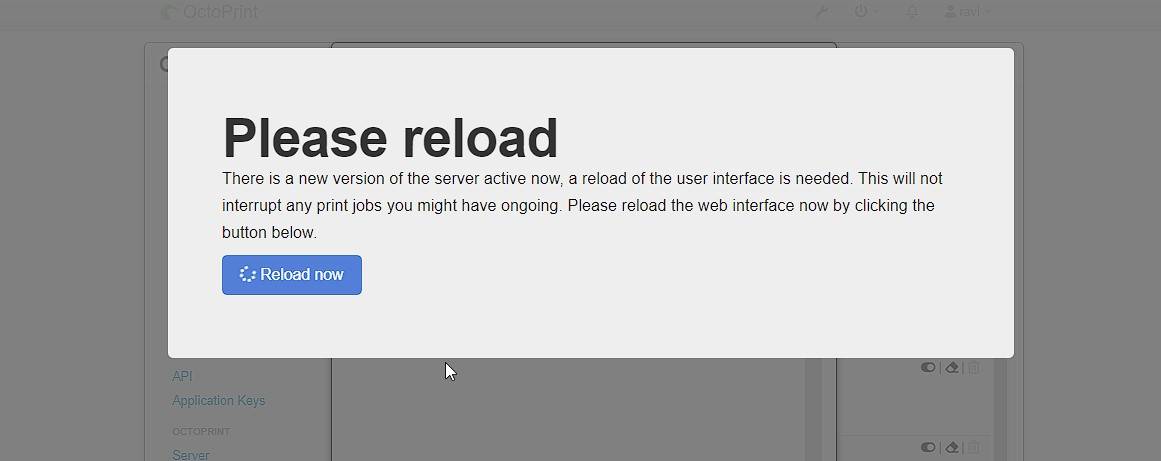The image size is (1161, 461).
Task: Select API in the settings sidebar
Action: click(x=182, y=376)
